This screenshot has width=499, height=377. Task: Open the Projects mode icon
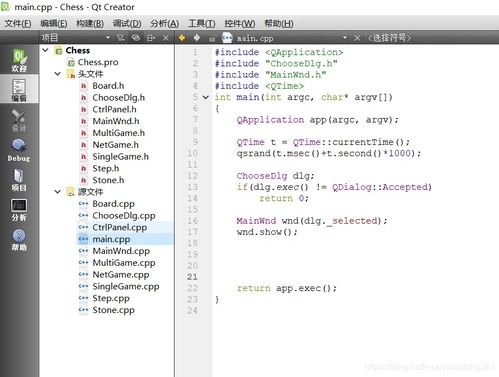point(19,179)
